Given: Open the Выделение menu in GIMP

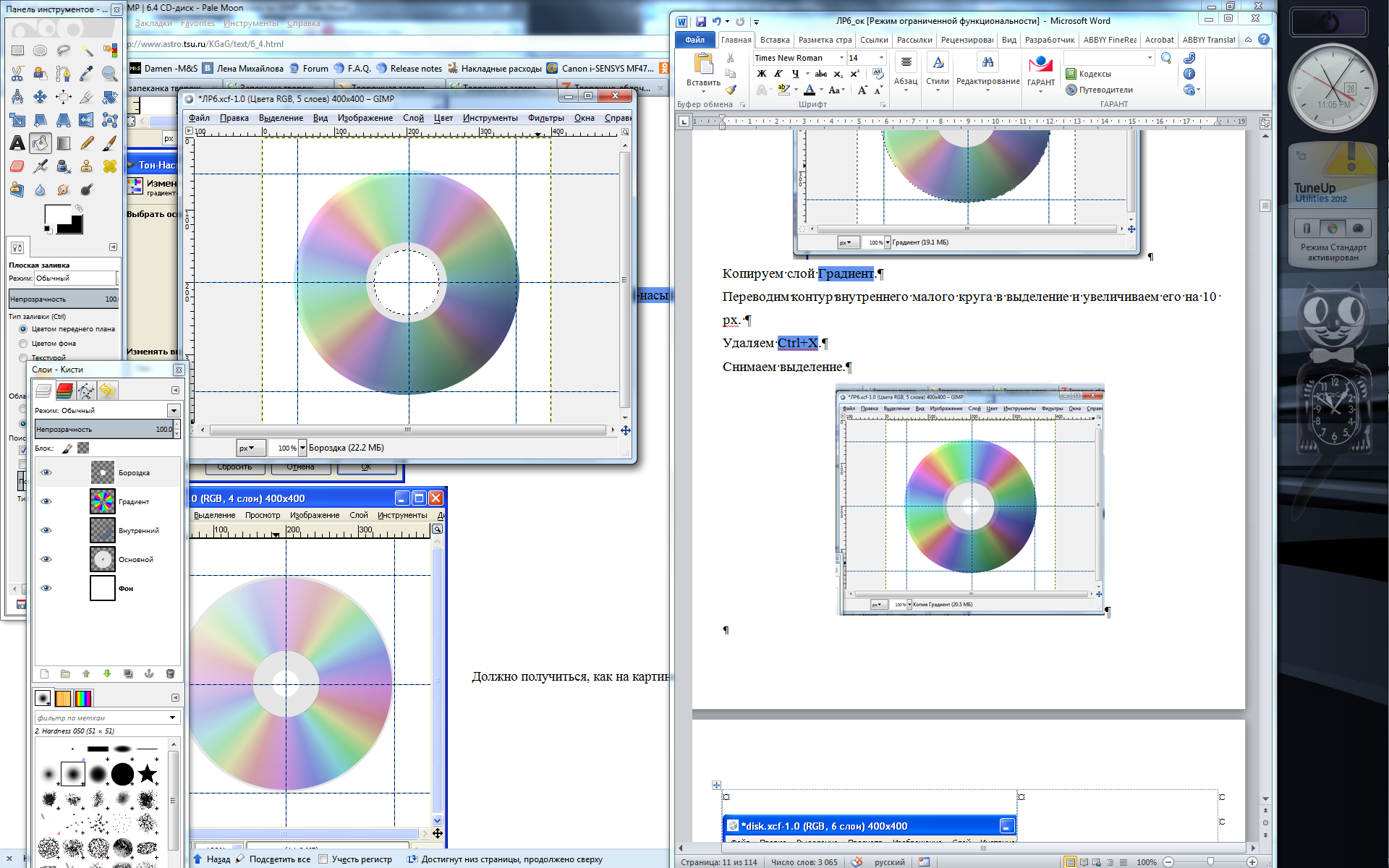Looking at the screenshot, I should point(281,118).
